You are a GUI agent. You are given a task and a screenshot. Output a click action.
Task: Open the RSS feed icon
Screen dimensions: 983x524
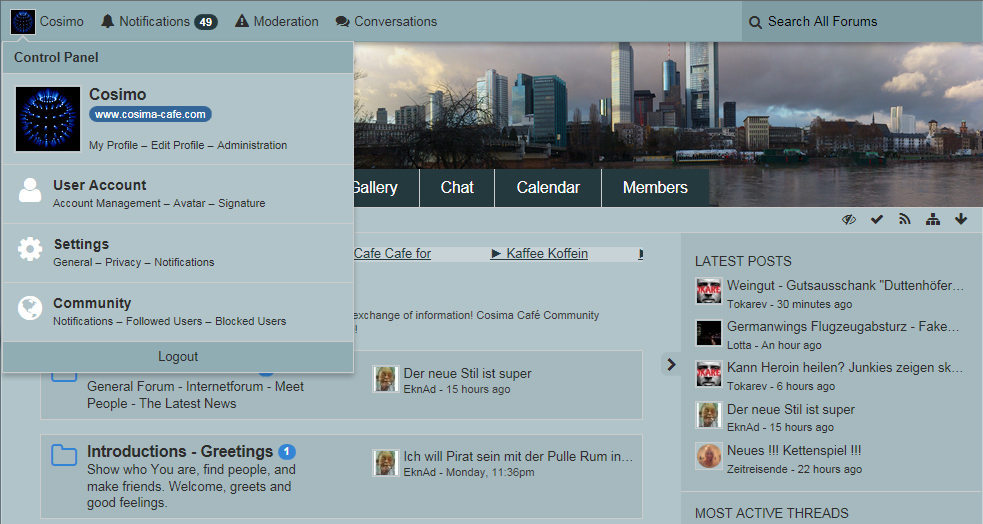coord(905,220)
